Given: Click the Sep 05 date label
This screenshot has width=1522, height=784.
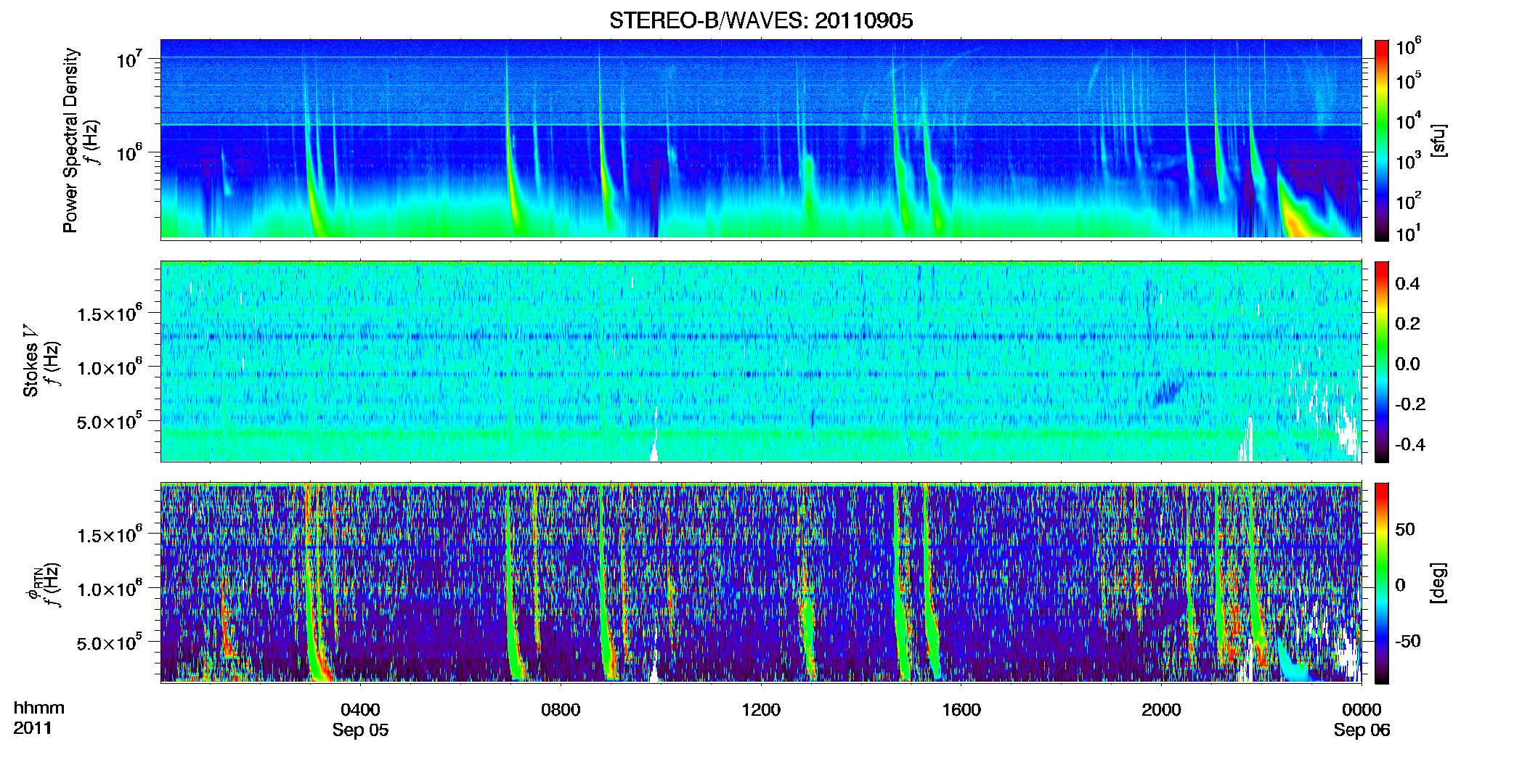Looking at the screenshot, I should (x=360, y=730).
